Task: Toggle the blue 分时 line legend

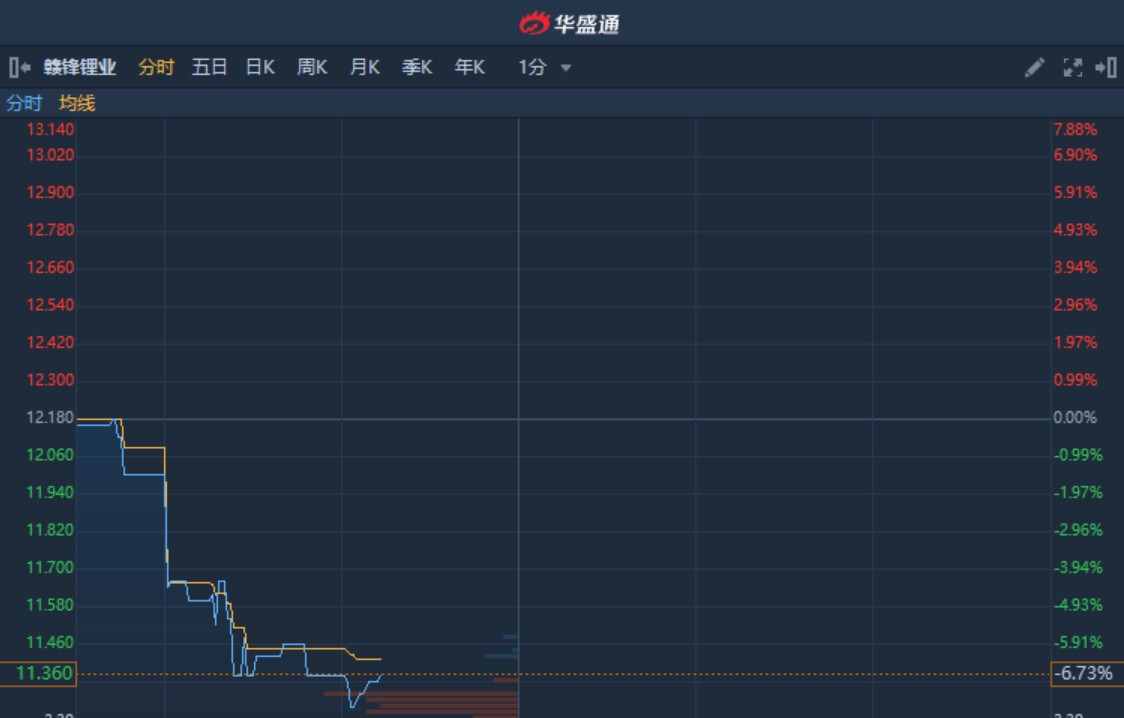Action: [24, 103]
